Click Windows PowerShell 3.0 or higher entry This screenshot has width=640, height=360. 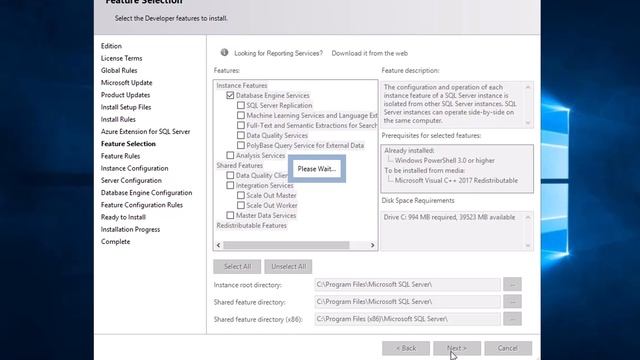(x=444, y=160)
